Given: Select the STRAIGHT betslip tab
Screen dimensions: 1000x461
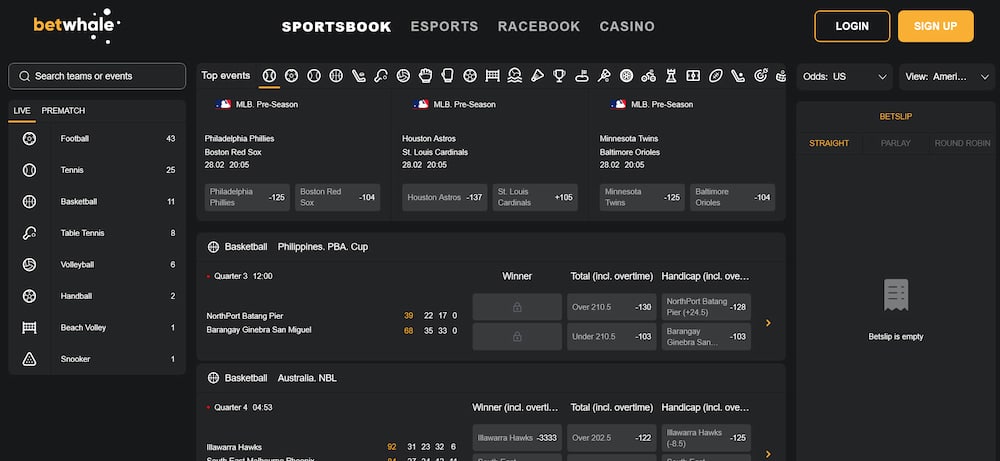Looking at the screenshot, I should click(x=829, y=143).
